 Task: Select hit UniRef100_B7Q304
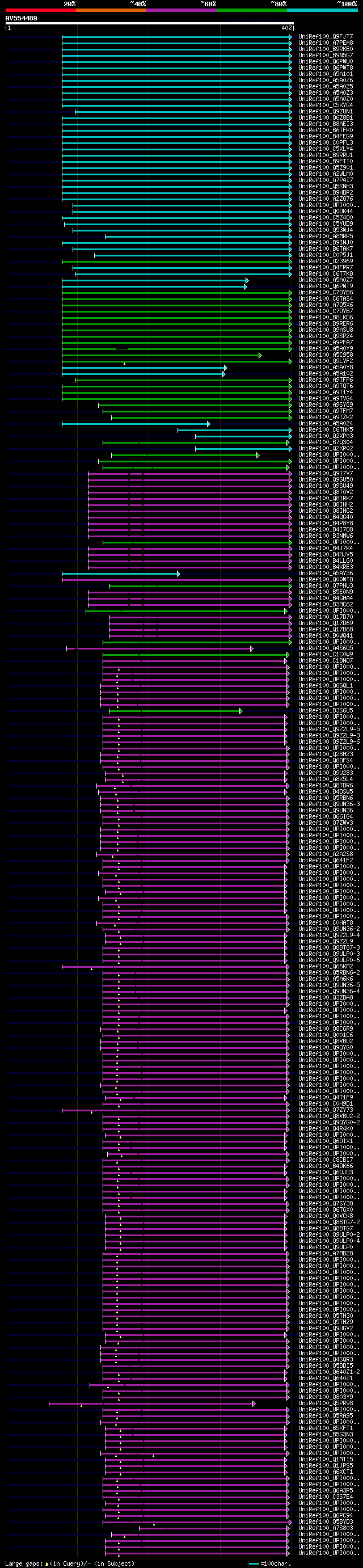click(325, 442)
